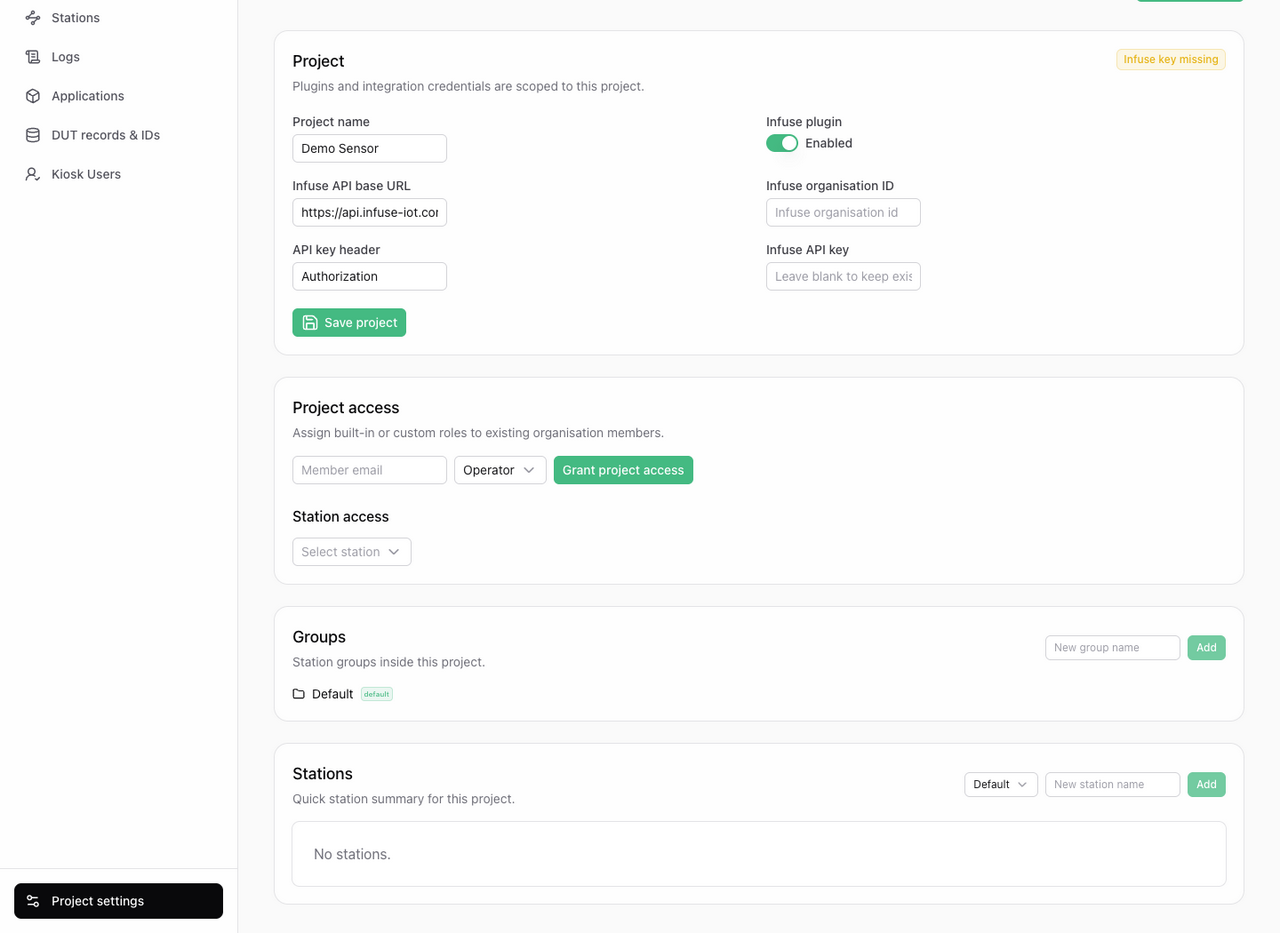The image size is (1280, 933).
Task: Click the Infuse API base URL field
Action: [370, 212]
